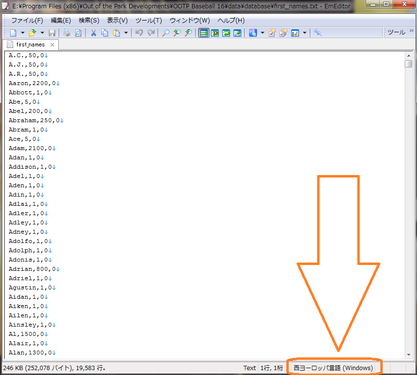The height and width of the screenshot is (375, 417).
Task: Click the line 'Adonis,1,0'
Action: pyautogui.click(x=30, y=260)
